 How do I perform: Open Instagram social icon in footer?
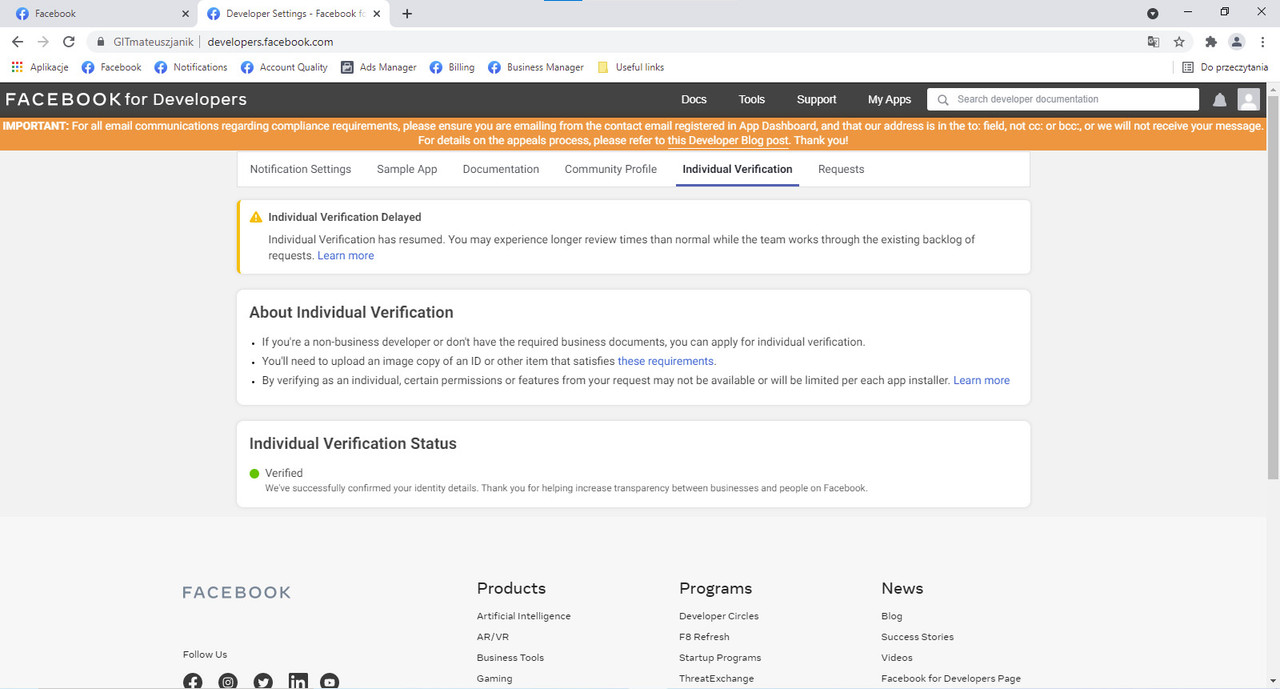pos(228,681)
